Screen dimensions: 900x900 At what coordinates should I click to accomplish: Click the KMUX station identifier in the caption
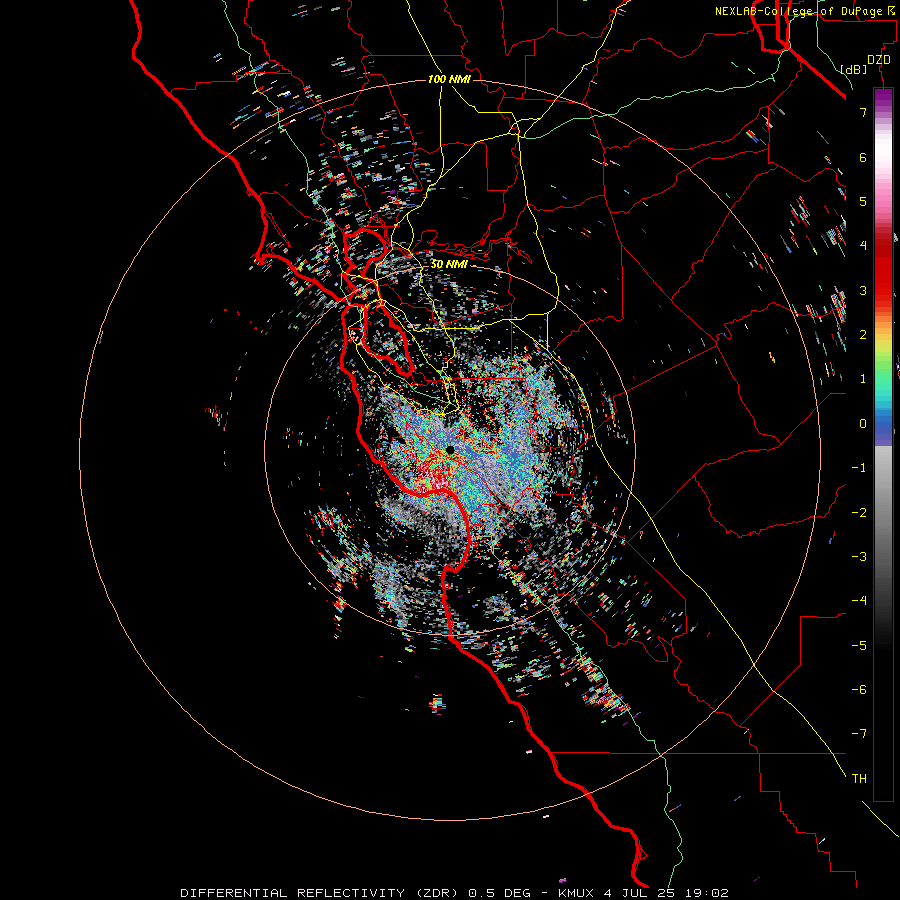[577, 893]
